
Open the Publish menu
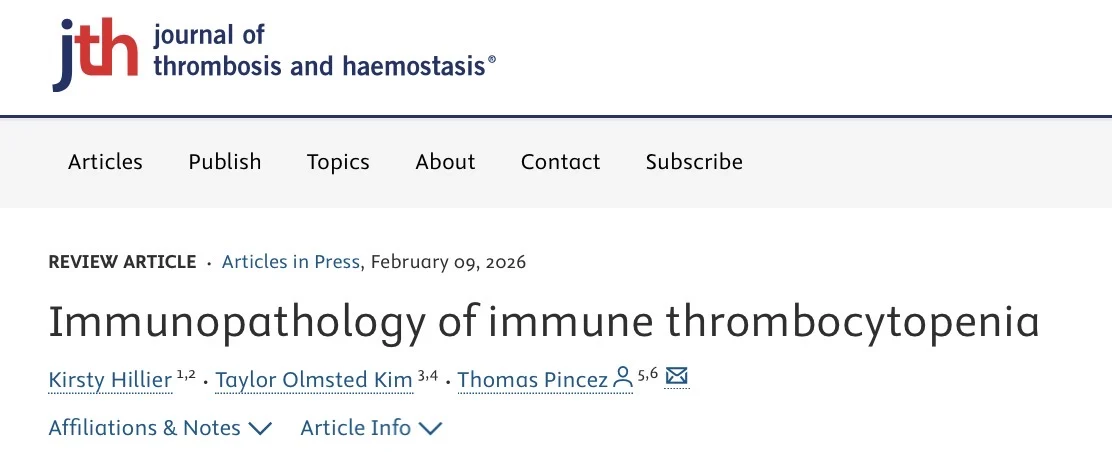pyautogui.click(x=225, y=162)
